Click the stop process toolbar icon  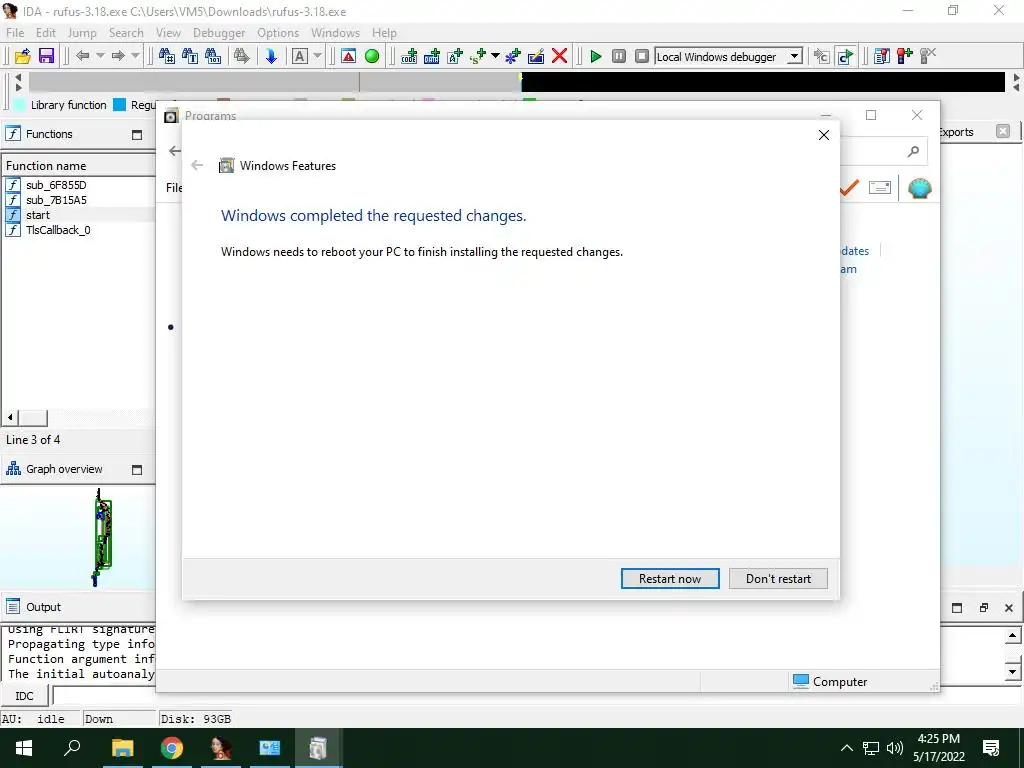point(642,56)
